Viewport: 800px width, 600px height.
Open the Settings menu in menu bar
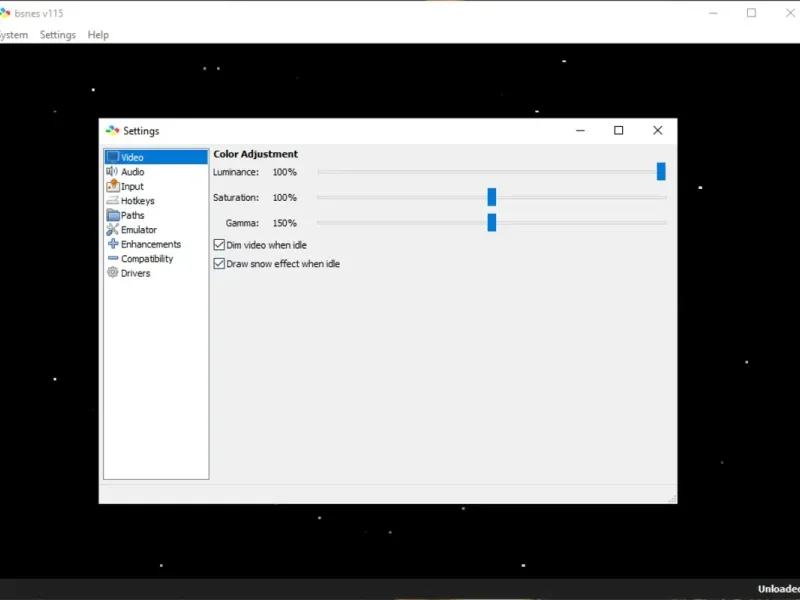(x=58, y=35)
